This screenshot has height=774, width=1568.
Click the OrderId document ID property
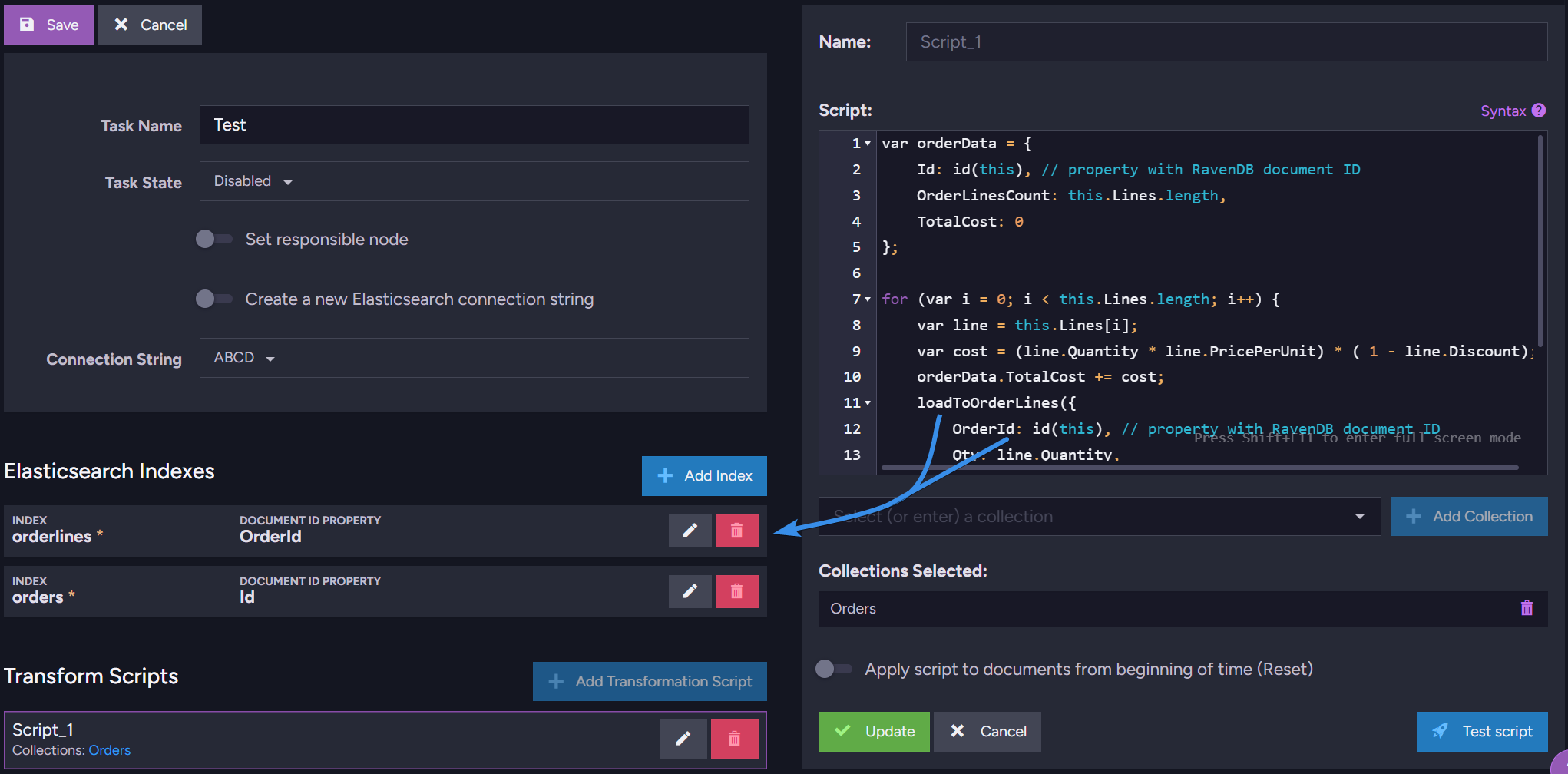[270, 537]
